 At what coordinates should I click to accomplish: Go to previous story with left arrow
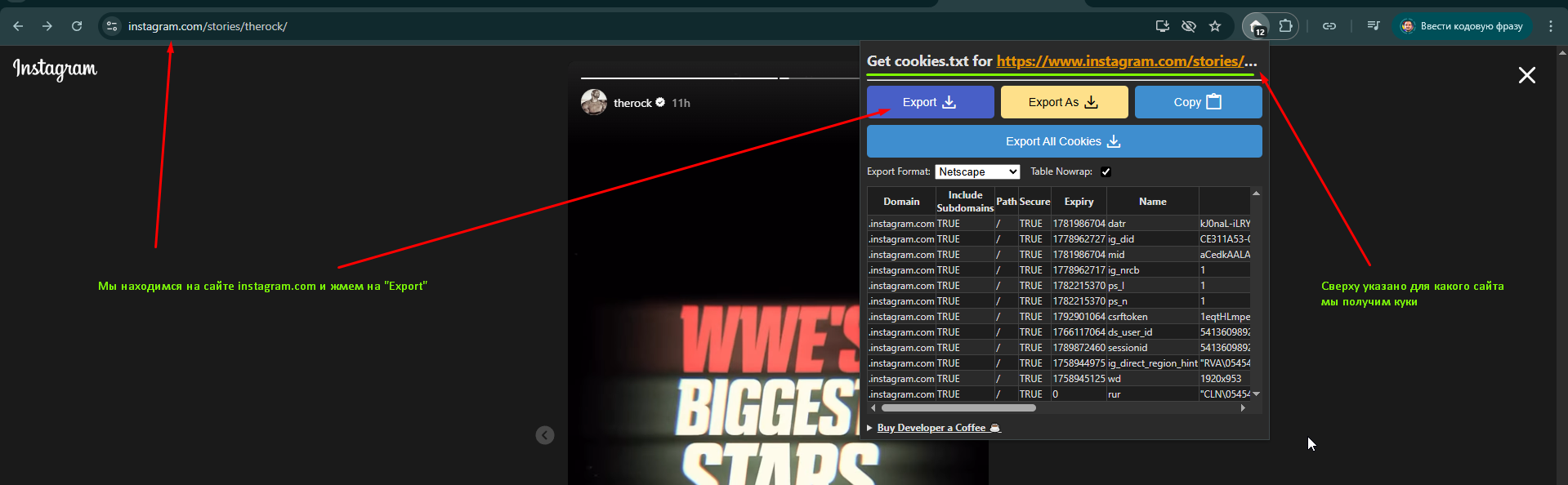point(545,435)
